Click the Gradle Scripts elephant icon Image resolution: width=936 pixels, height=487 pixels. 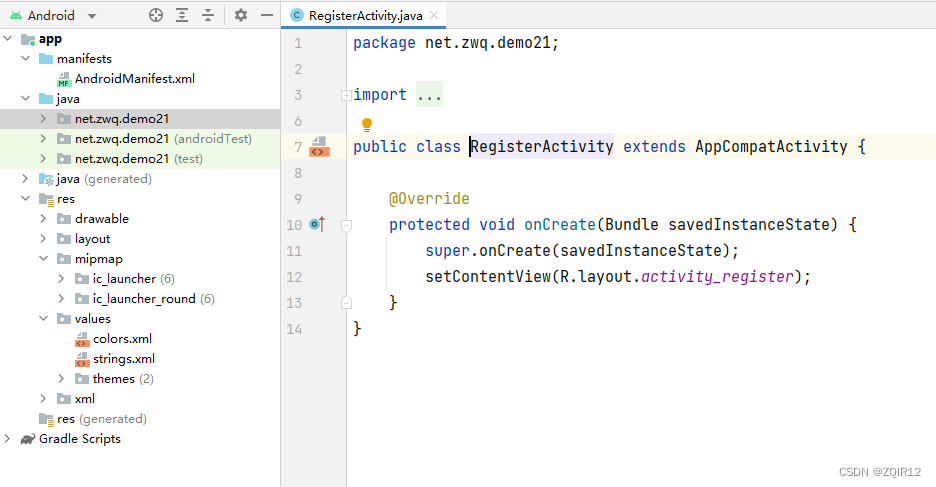point(27,439)
